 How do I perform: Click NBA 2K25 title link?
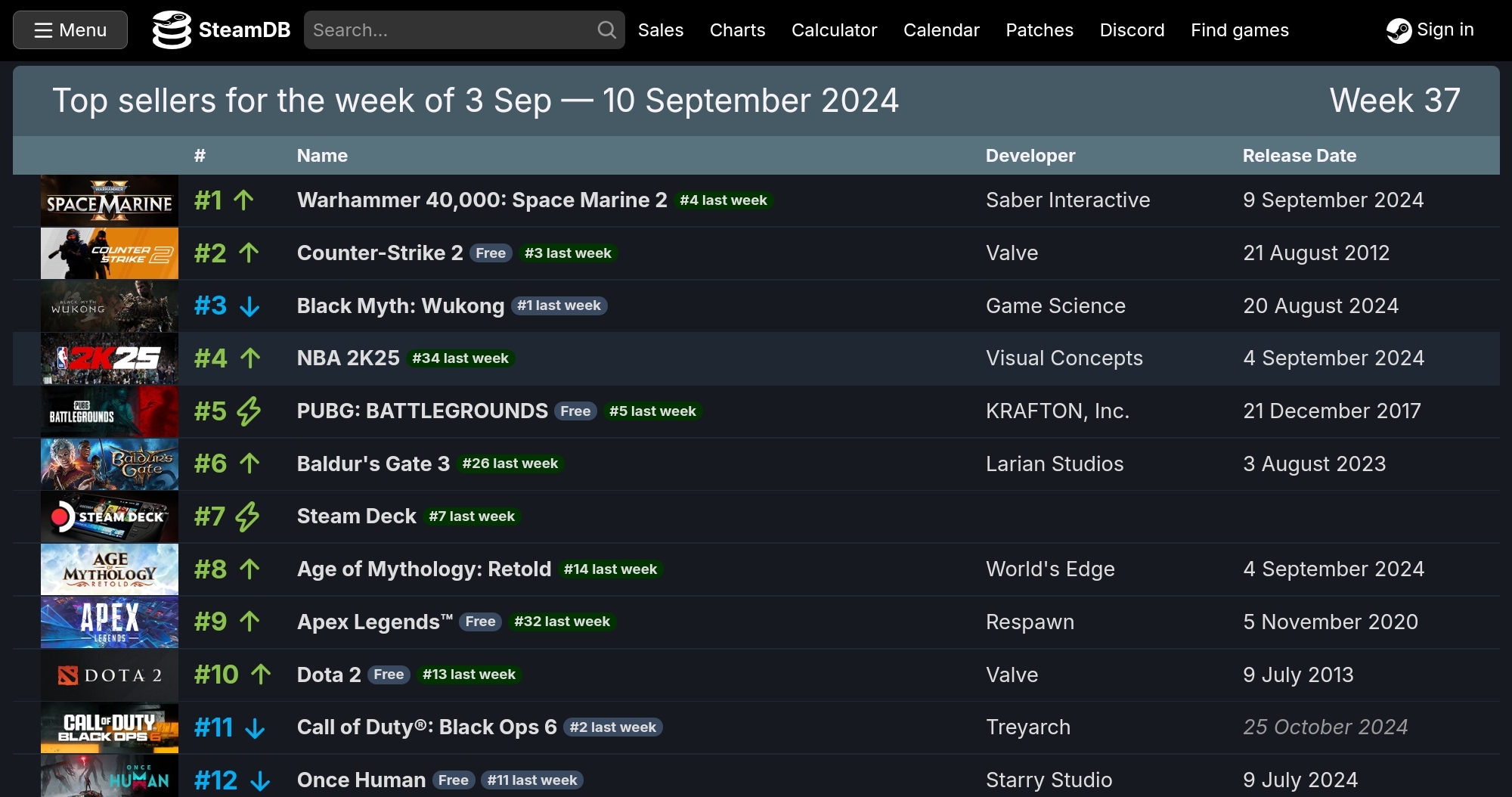349,358
